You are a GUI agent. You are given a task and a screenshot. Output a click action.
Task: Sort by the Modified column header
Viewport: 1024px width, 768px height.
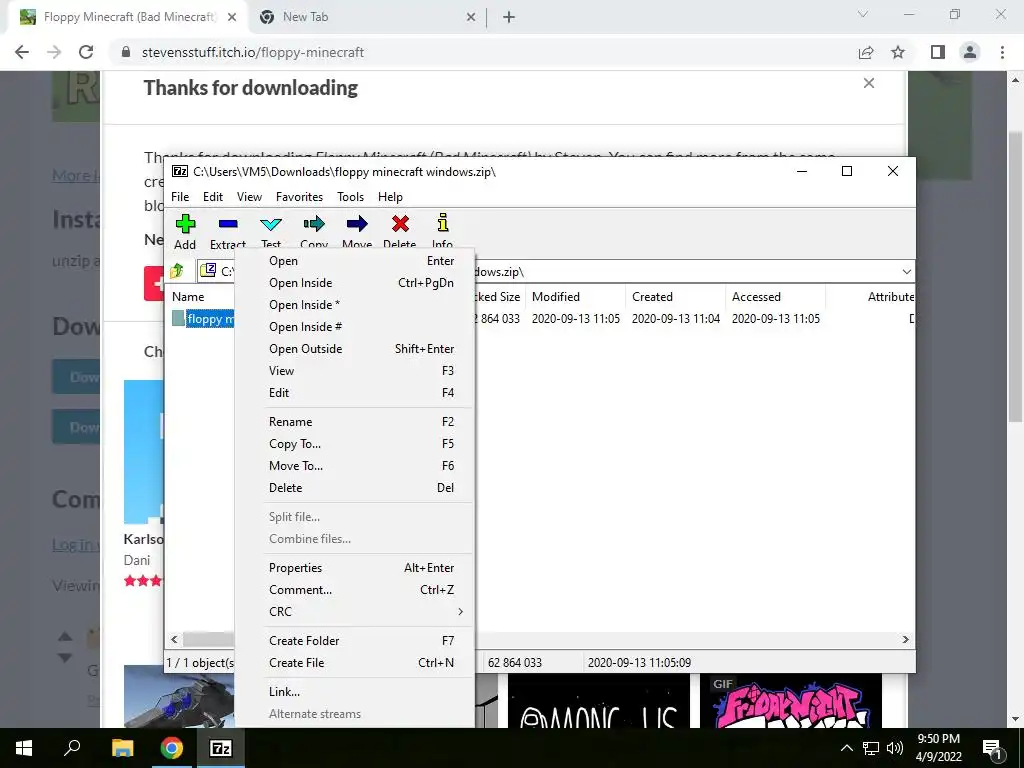pos(576,296)
